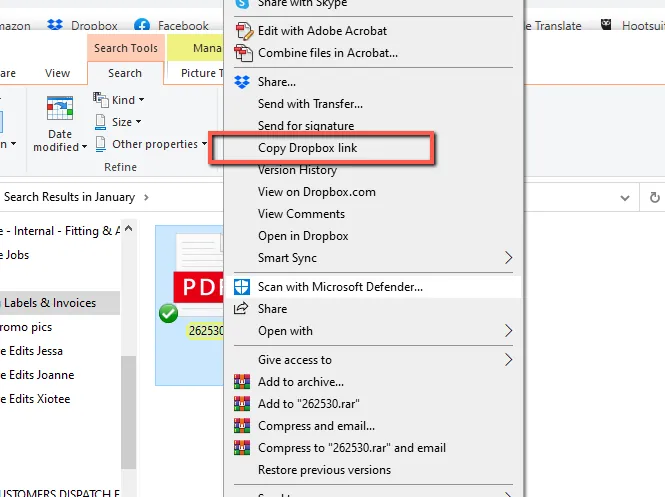665x497 pixels.
Task: Select the Internal - Fitting folder in the tree
Action: pyautogui.click(x=60, y=231)
